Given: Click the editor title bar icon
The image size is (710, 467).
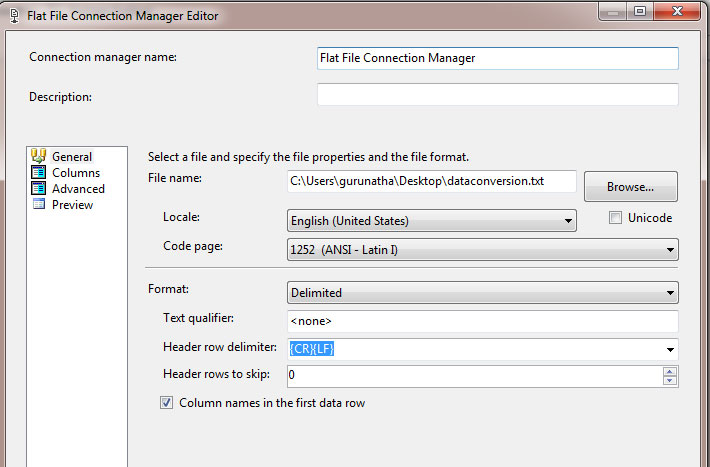Looking at the screenshot, I should click(x=14, y=16).
